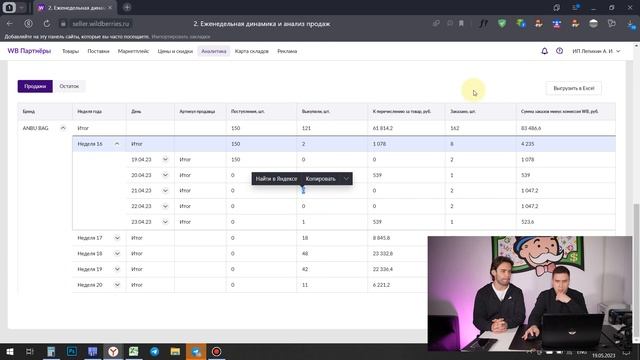Switch to the Остаток tab
This screenshot has width=640, height=360.
[x=69, y=86]
